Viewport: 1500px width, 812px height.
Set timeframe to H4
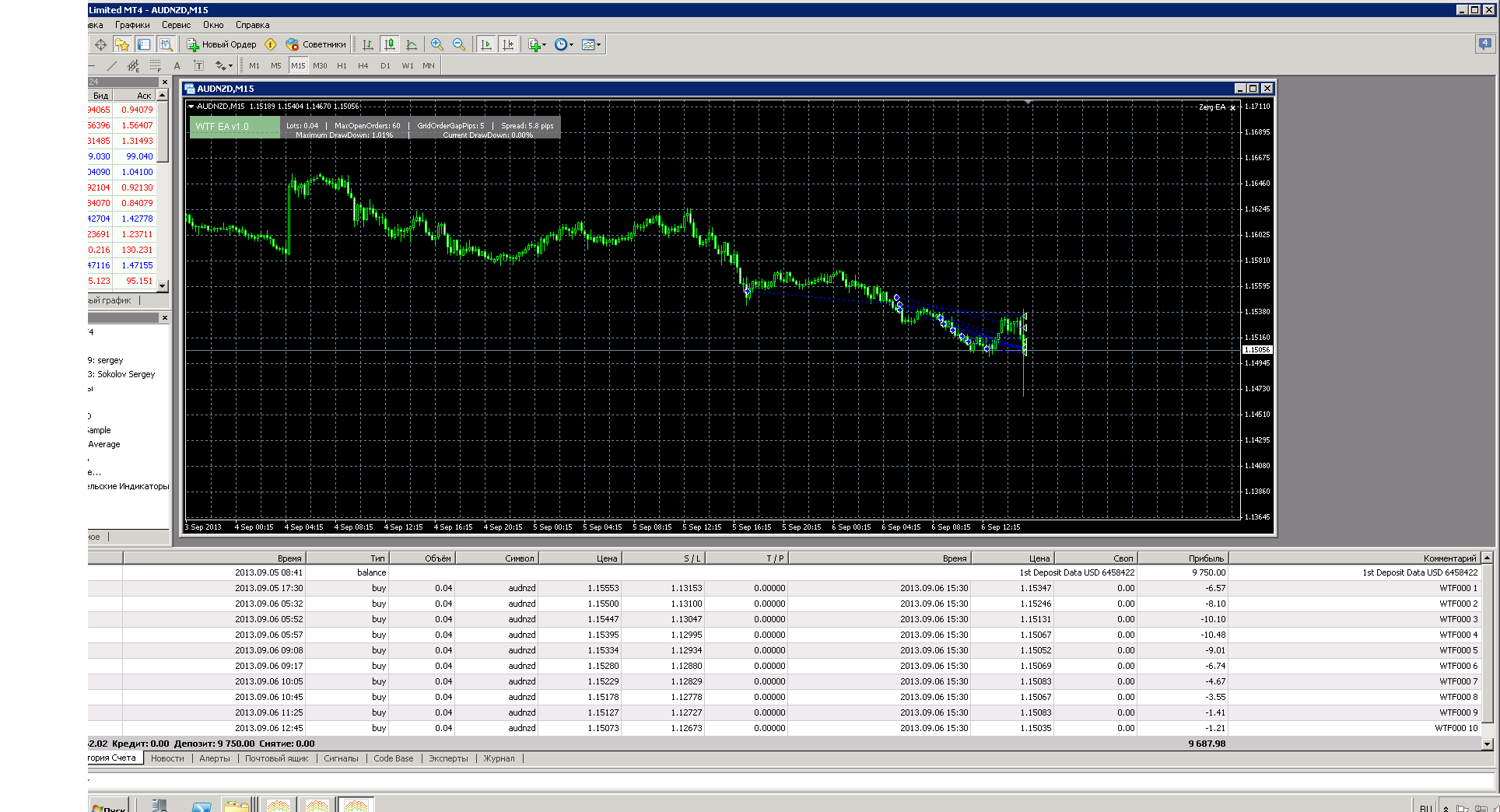(363, 66)
